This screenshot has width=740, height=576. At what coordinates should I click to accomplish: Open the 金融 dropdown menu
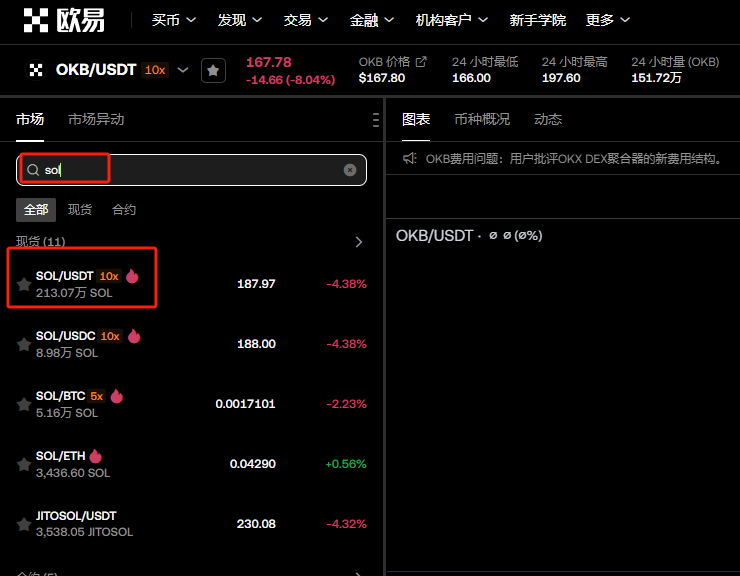pyautogui.click(x=371, y=20)
